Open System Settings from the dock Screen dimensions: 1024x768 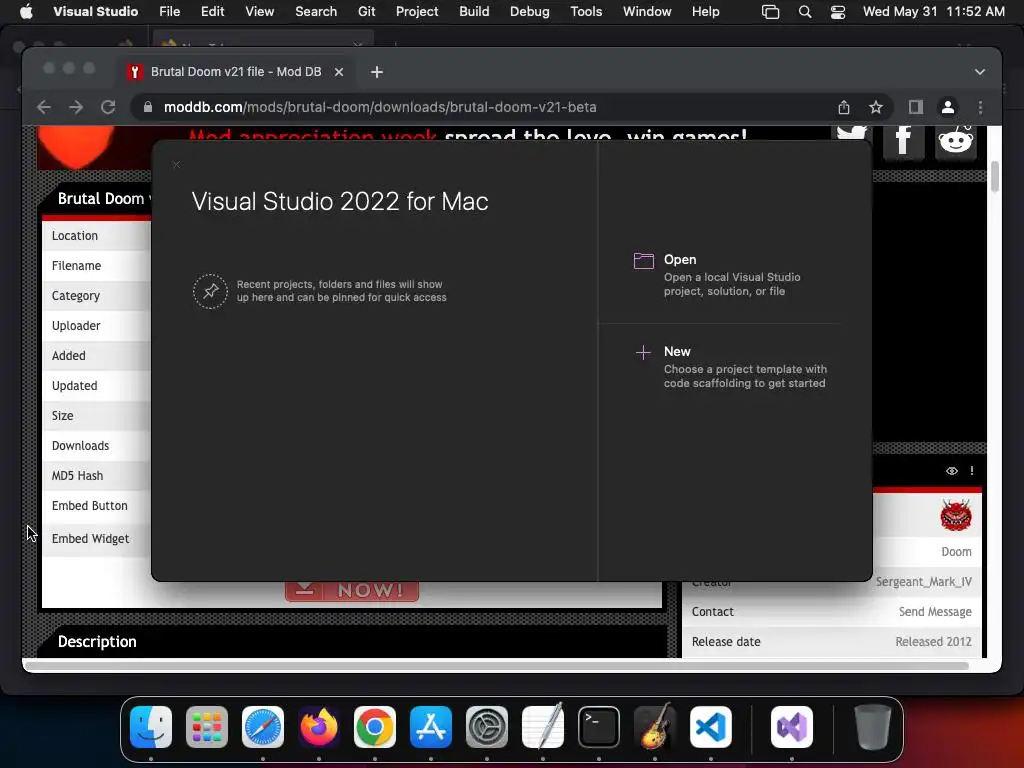(487, 727)
